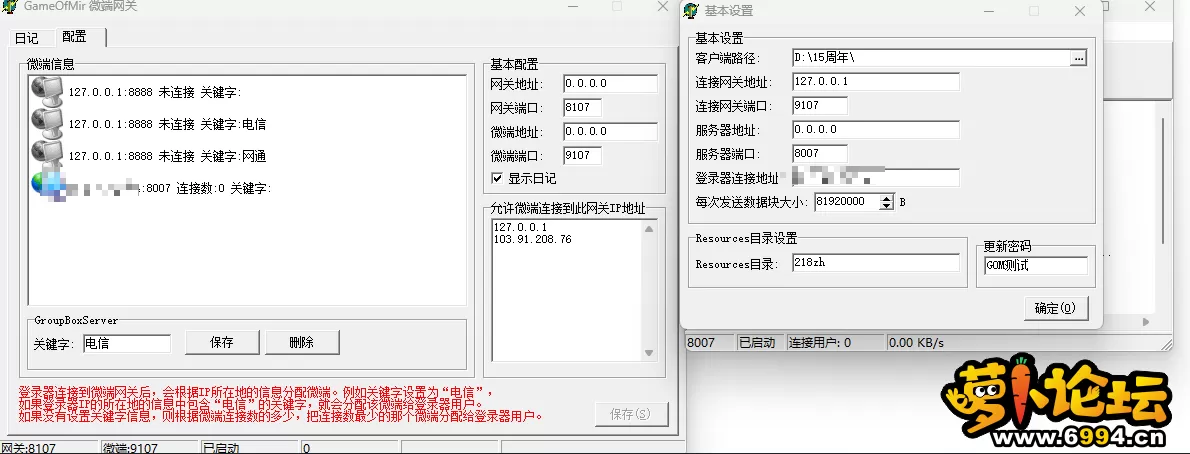Click the greyed 保存(S) button

point(631,415)
